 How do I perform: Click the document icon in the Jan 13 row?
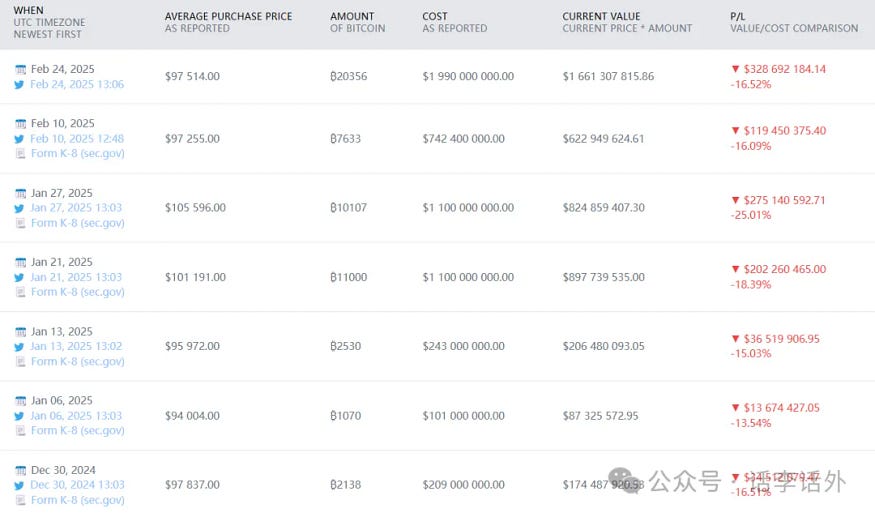tap(20, 361)
